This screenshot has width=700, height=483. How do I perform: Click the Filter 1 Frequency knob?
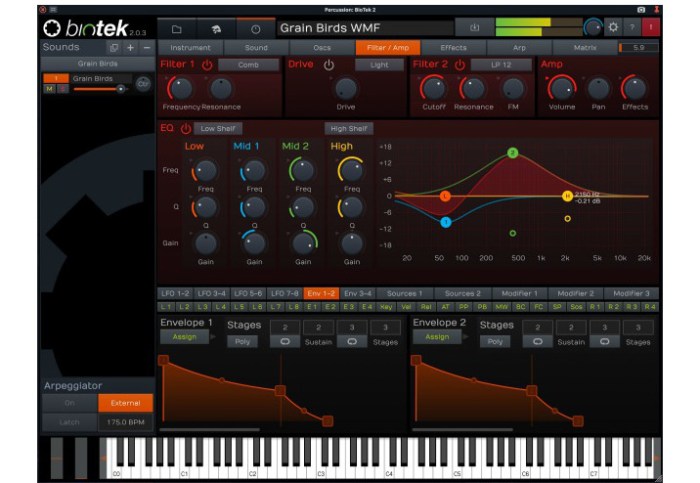click(x=180, y=88)
